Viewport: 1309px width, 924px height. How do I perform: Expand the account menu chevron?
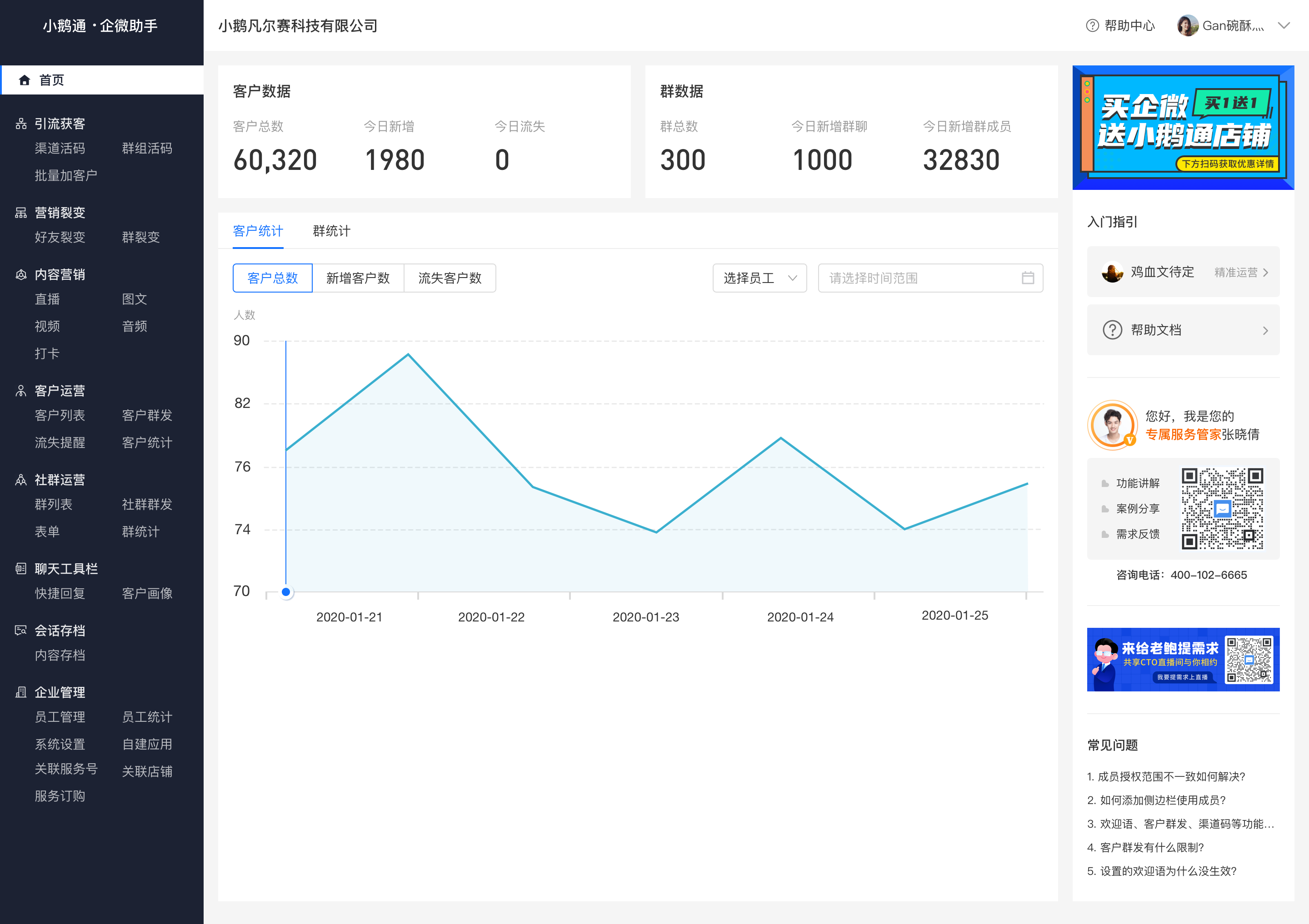click(1284, 25)
